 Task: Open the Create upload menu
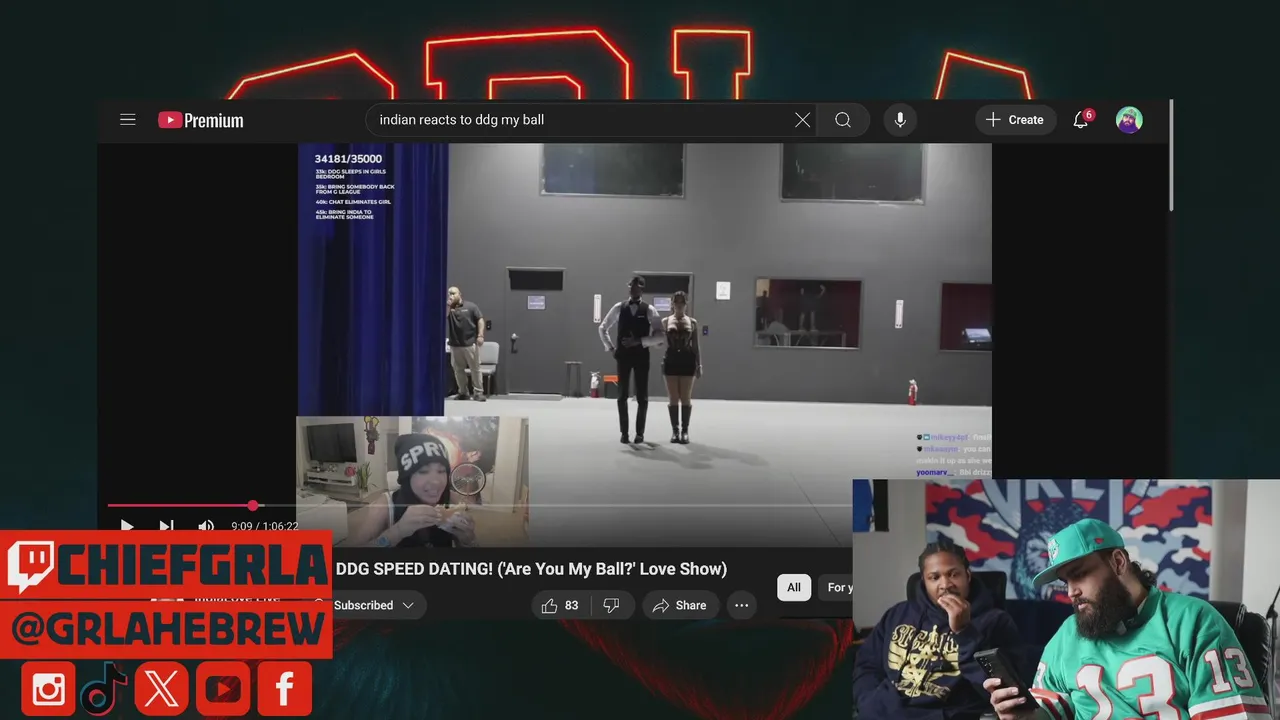pos(1015,120)
